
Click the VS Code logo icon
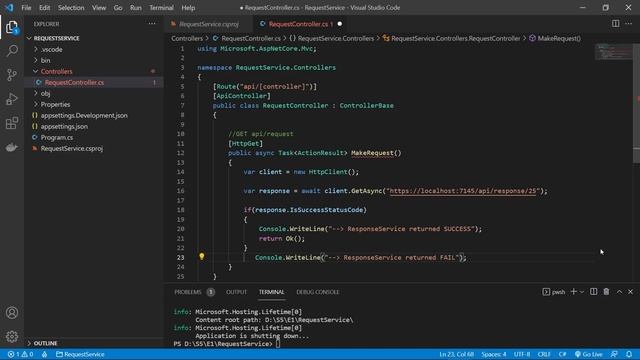point(9,7)
